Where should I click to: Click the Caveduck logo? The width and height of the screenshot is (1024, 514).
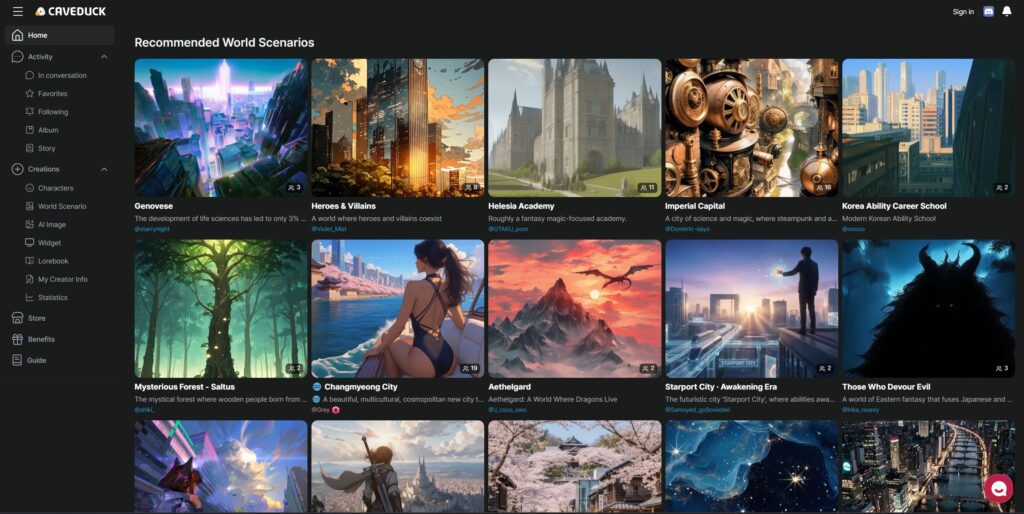[71, 11]
